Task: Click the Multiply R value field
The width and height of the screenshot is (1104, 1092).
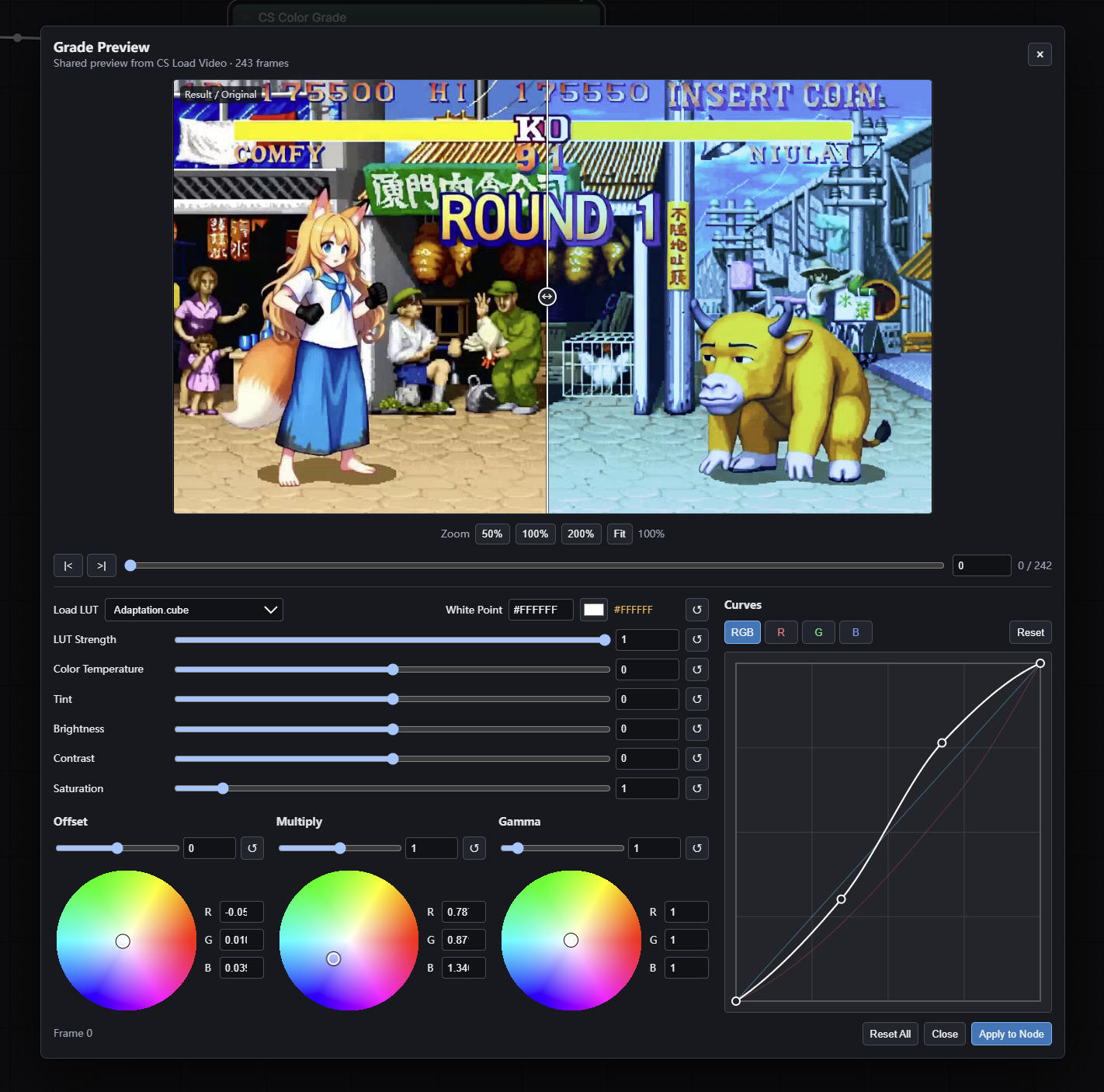Action: [463, 912]
